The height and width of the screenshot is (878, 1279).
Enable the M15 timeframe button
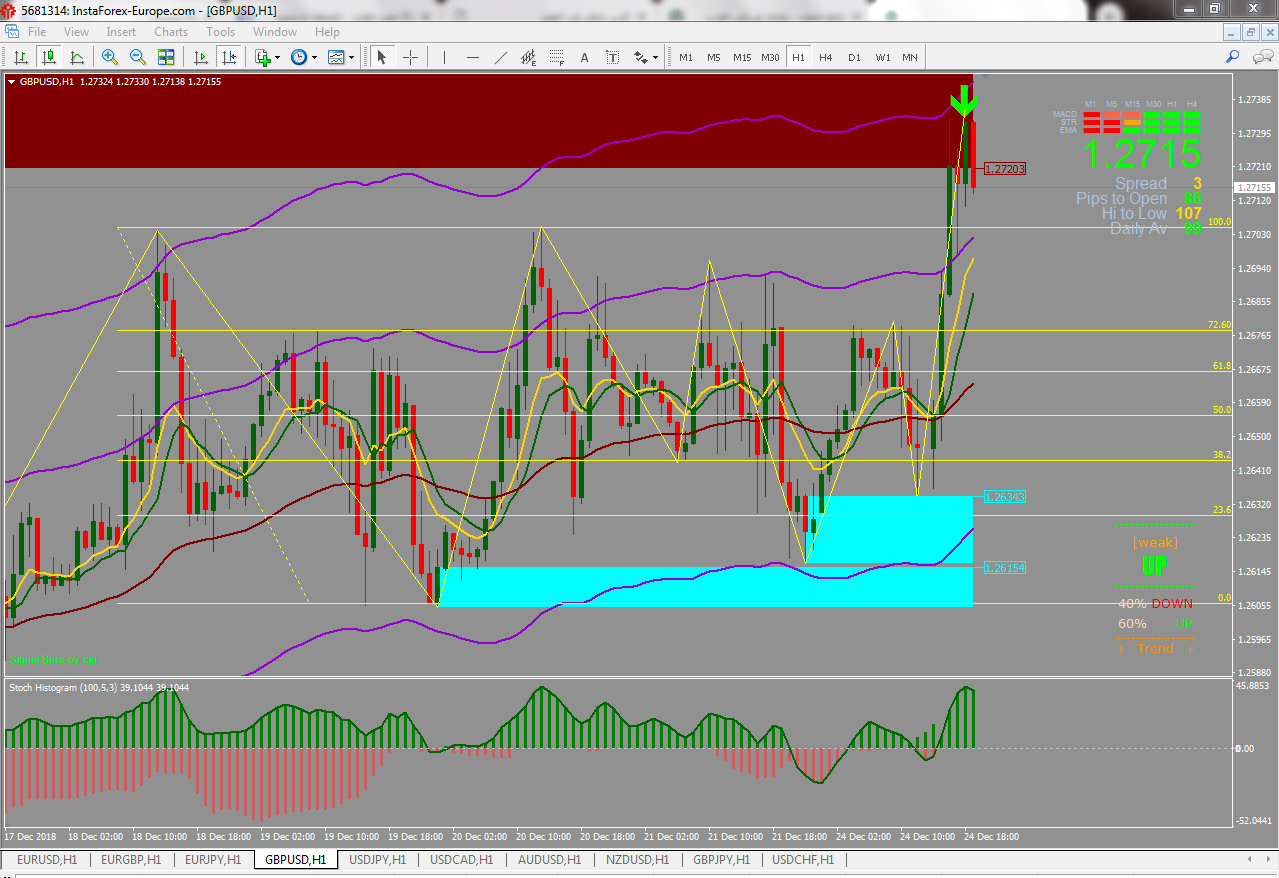741,58
